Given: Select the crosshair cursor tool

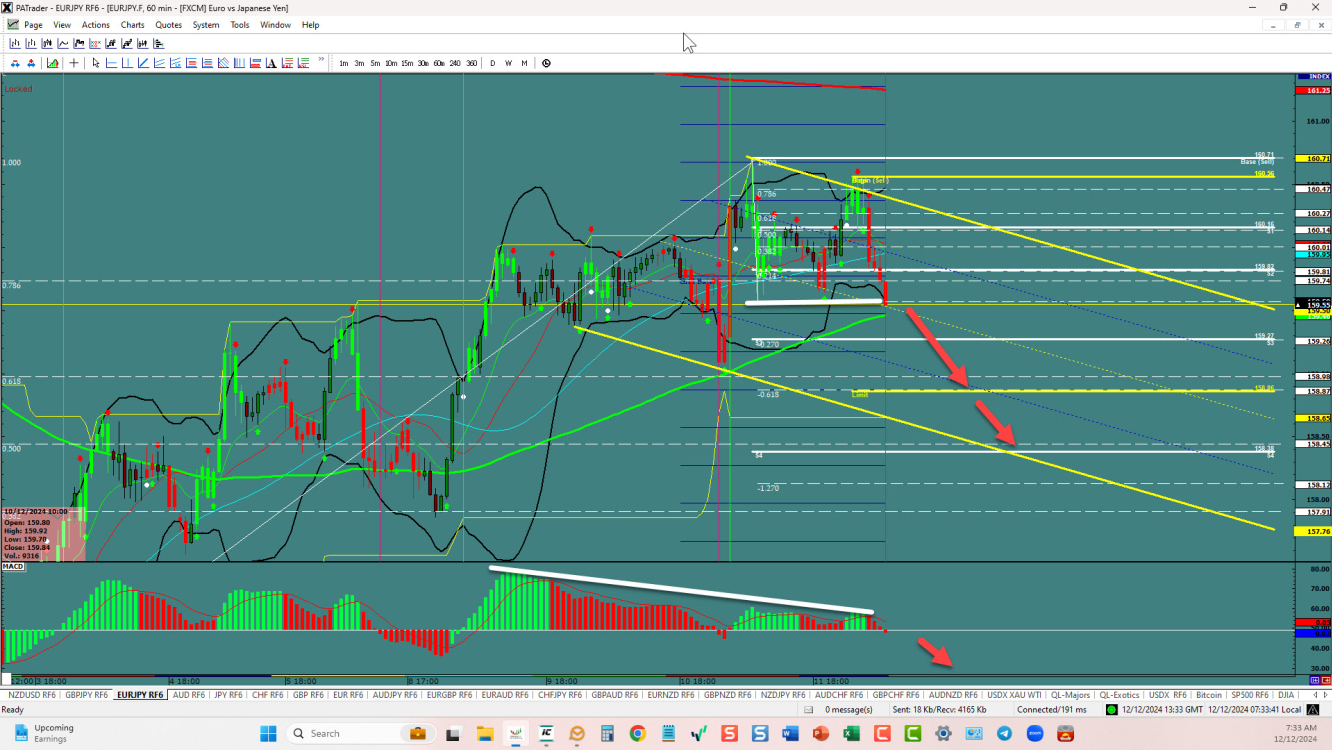Looking at the screenshot, I should tap(74, 63).
